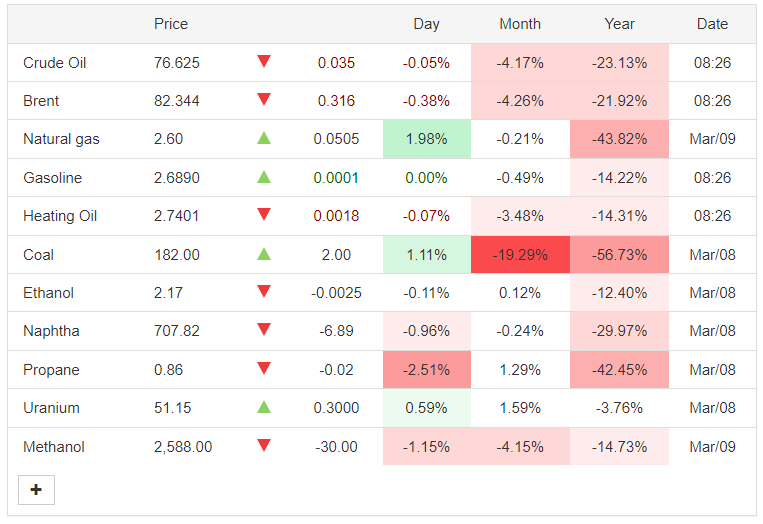Click the red down arrow in Heating Oil row
The height and width of the screenshot is (524, 763).
(x=264, y=215)
